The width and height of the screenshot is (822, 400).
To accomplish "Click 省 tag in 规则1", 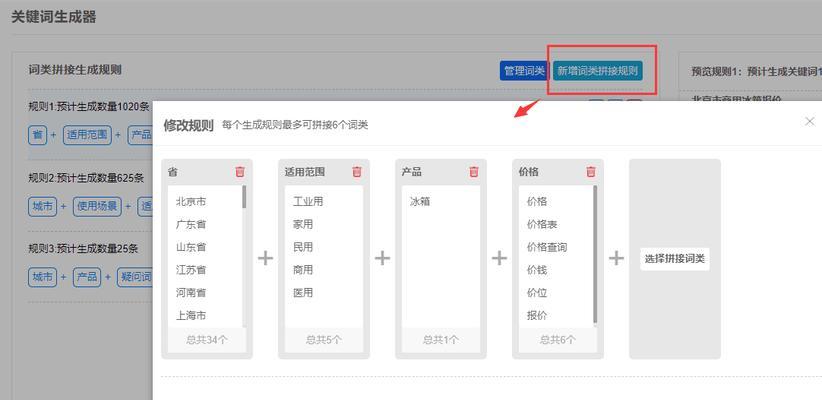I will [x=37, y=135].
